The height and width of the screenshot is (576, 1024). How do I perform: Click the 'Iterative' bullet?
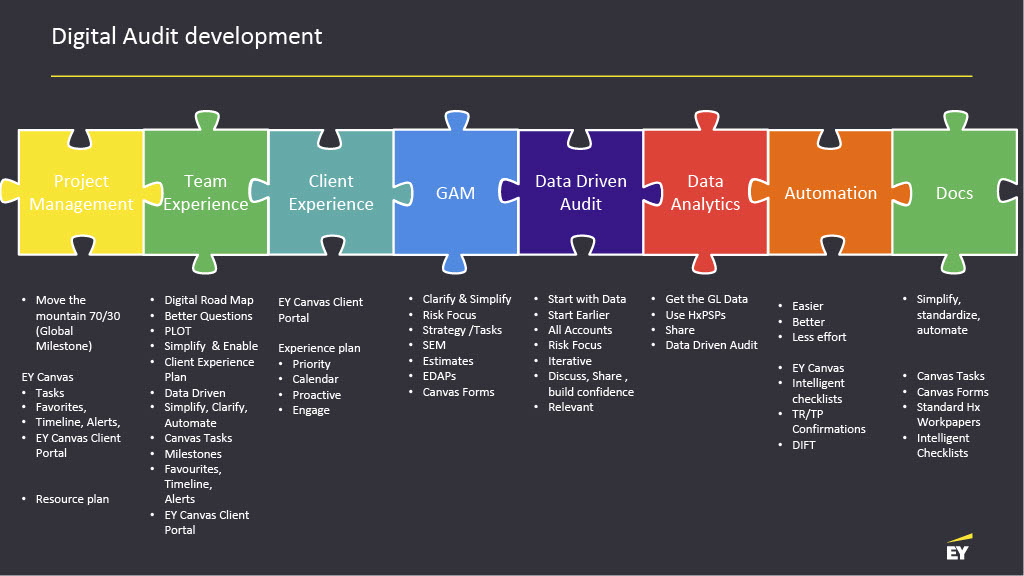coord(569,360)
